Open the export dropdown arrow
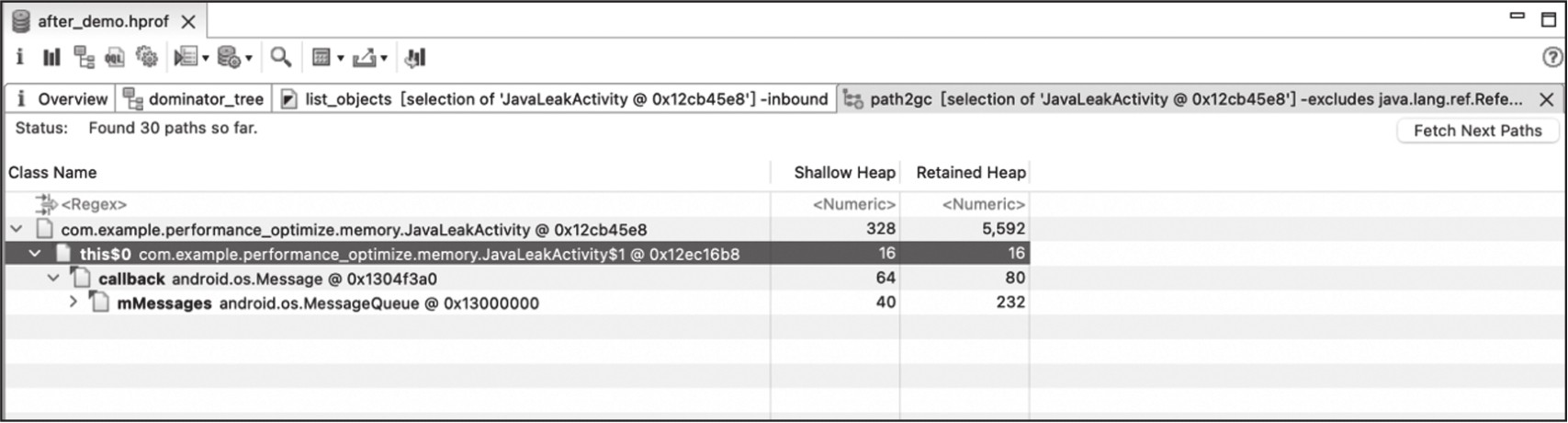 [x=384, y=59]
